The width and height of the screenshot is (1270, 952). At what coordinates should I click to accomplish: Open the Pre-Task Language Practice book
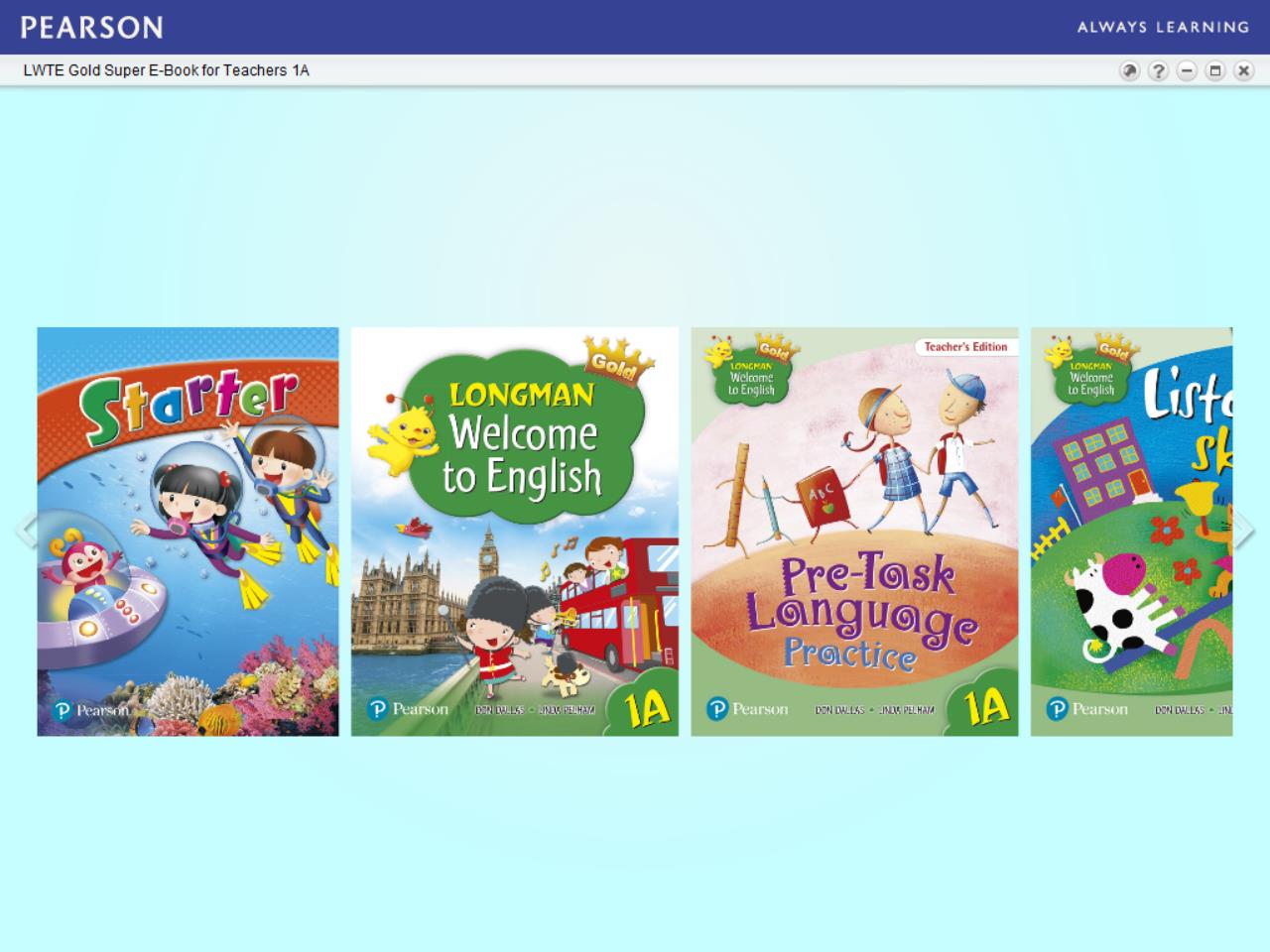click(854, 532)
